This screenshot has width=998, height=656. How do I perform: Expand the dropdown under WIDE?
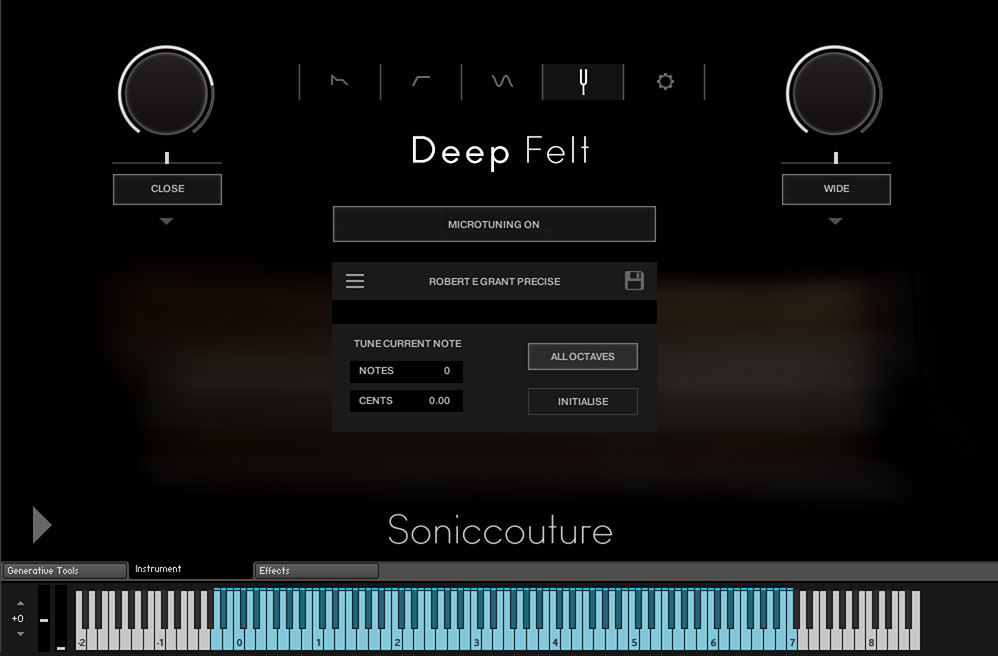(x=835, y=222)
